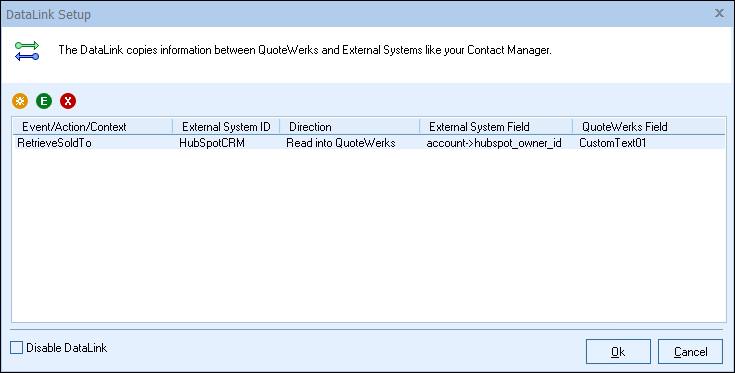Image resolution: width=735 pixels, height=373 pixels.
Task: Click the Direction column header
Action: coord(350,127)
